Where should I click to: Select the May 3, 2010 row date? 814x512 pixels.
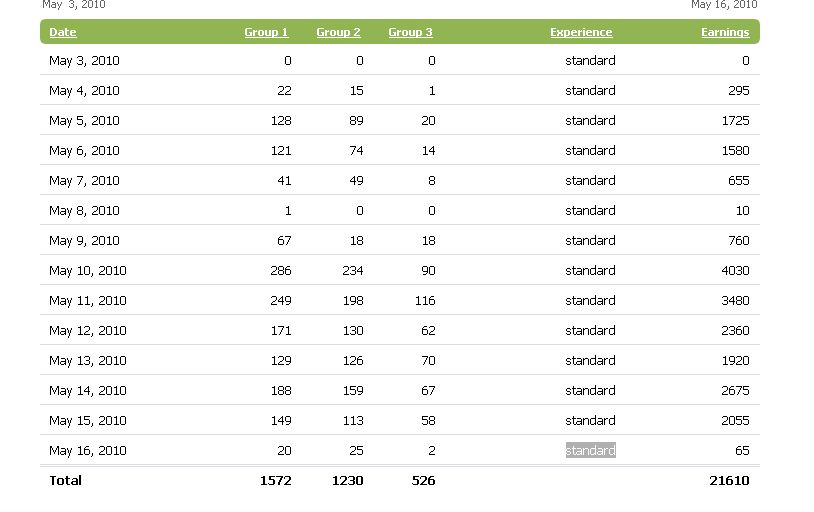click(84, 61)
